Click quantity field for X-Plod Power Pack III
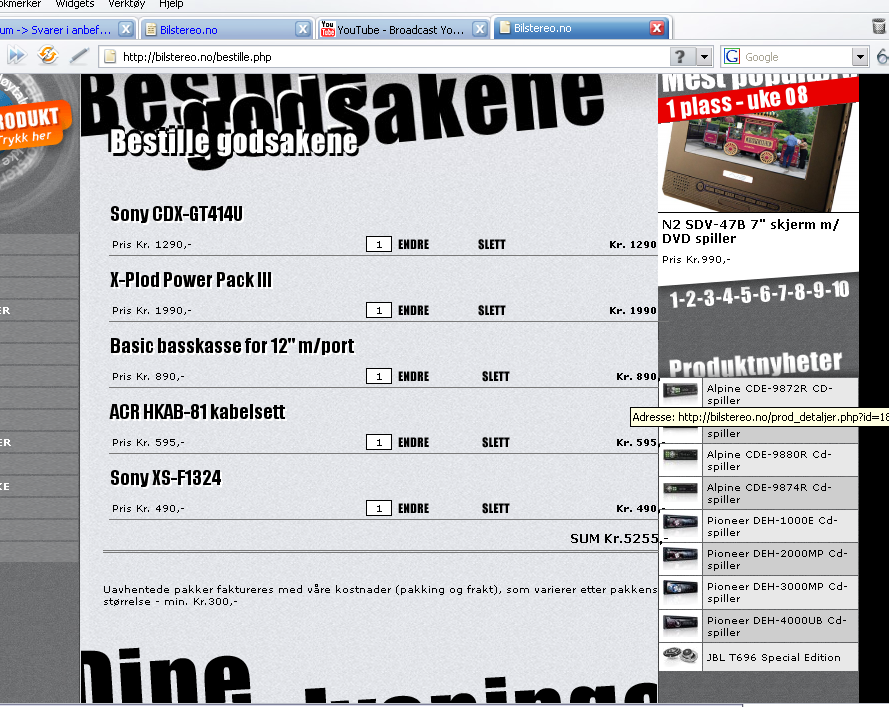This screenshot has width=889, height=707. tap(379, 310)
